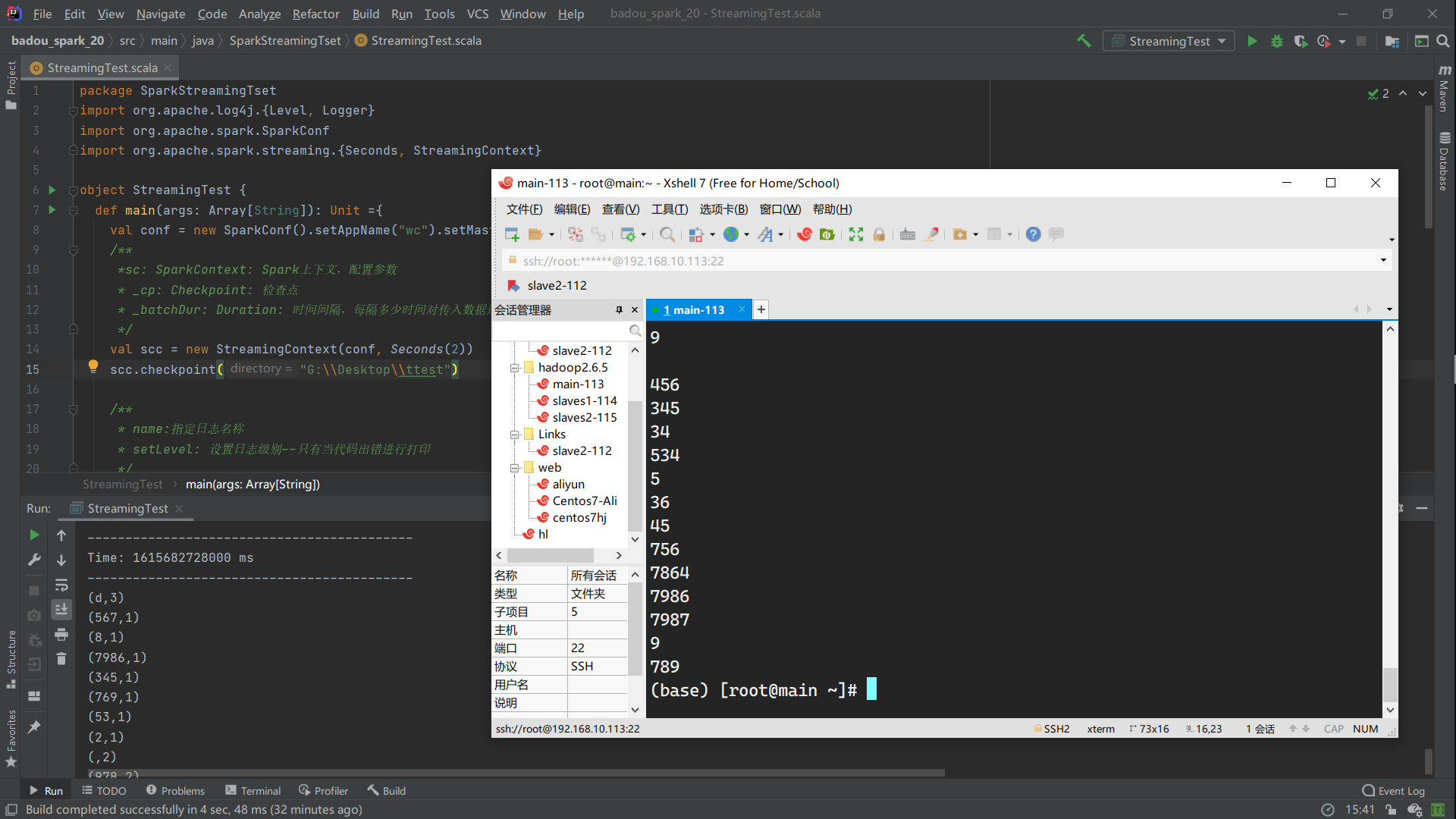Open dropdown arrow beside Xshell font icon
Screen dimensions: 1456x819
pyautogui.click(x=780, y=235)
